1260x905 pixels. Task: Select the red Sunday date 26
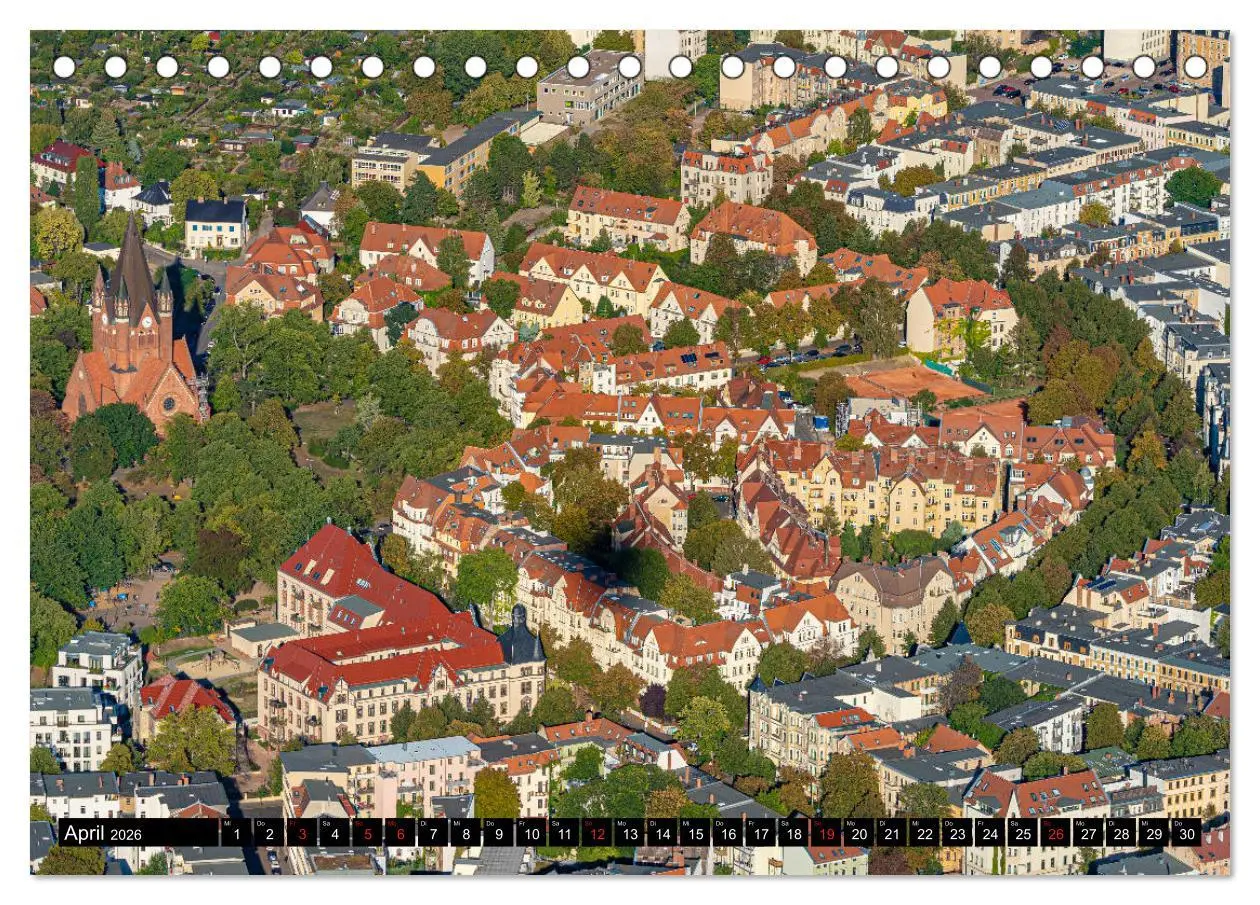pyautogui.click(x=1055, y=833)
